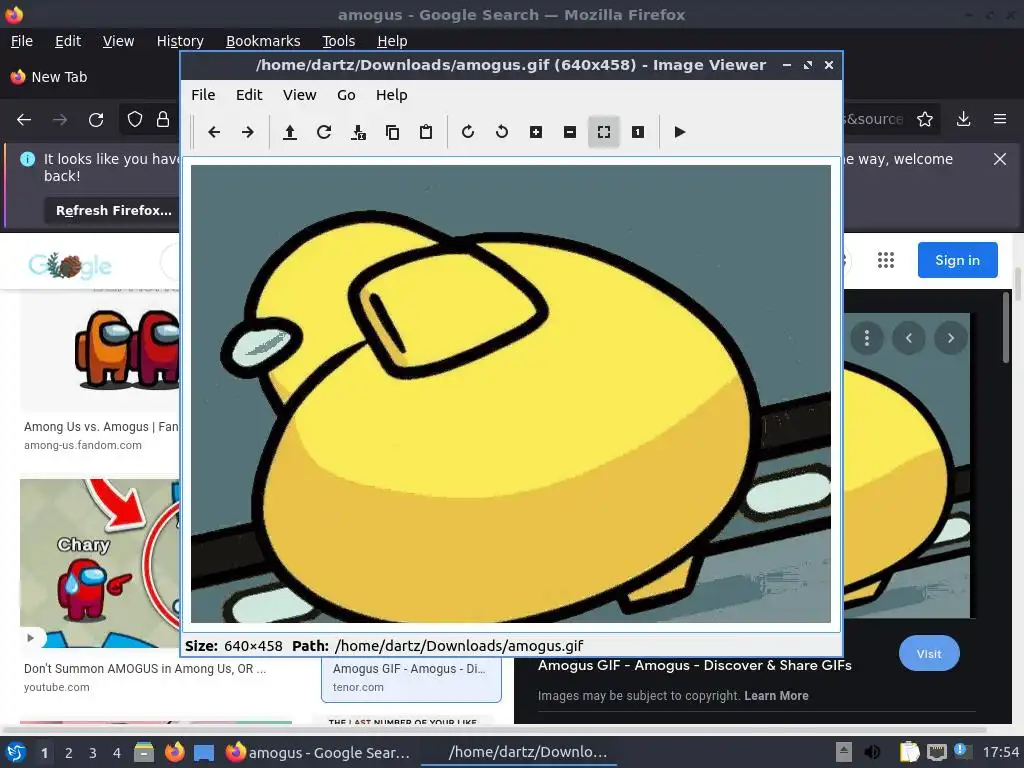Viewport: 1024px width, 768px height.
Task: Click the Learn More copyright link
Action: pos(776,696)
